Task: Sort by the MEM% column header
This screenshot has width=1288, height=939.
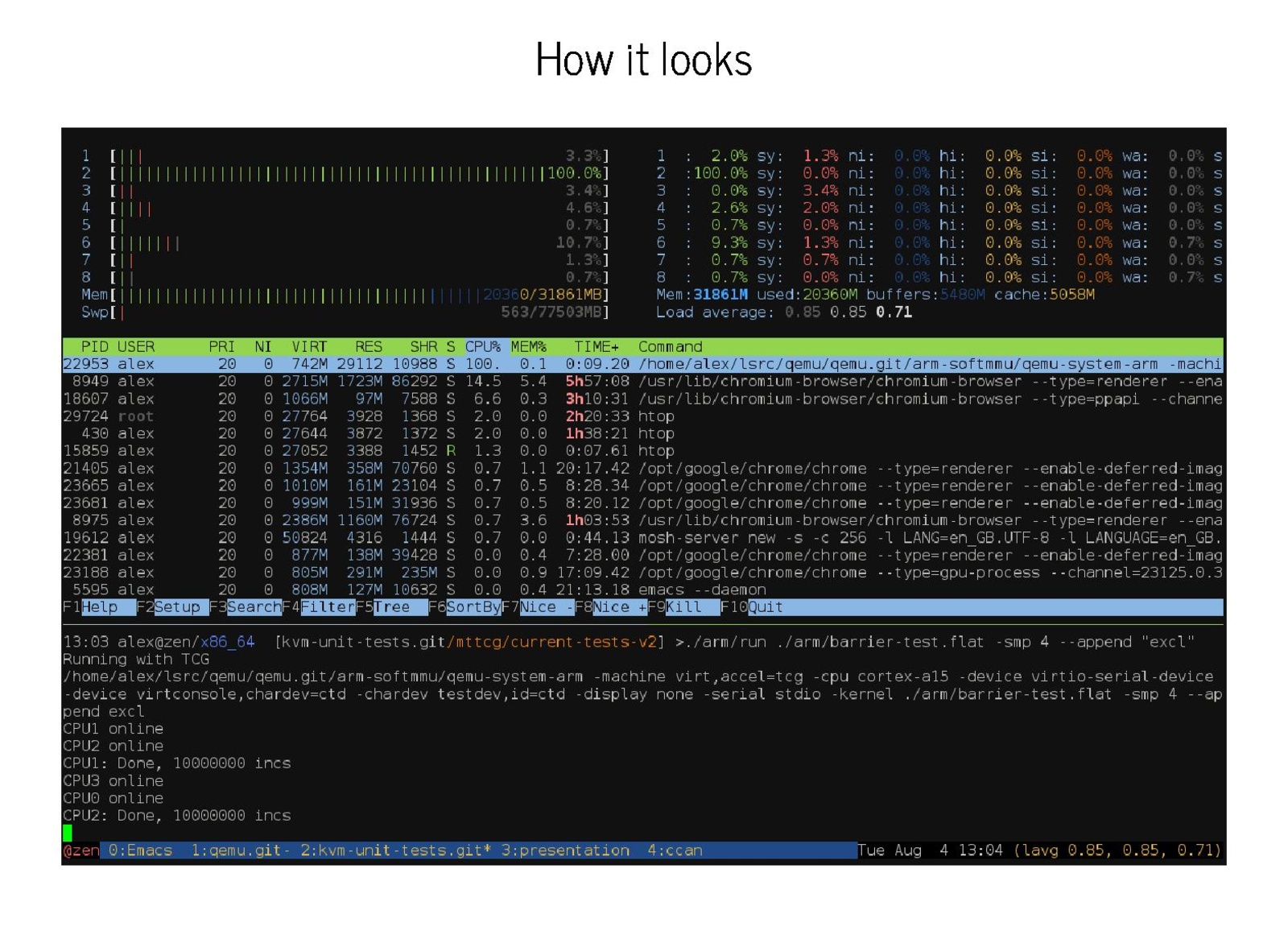Action: [x=529, y=347]
